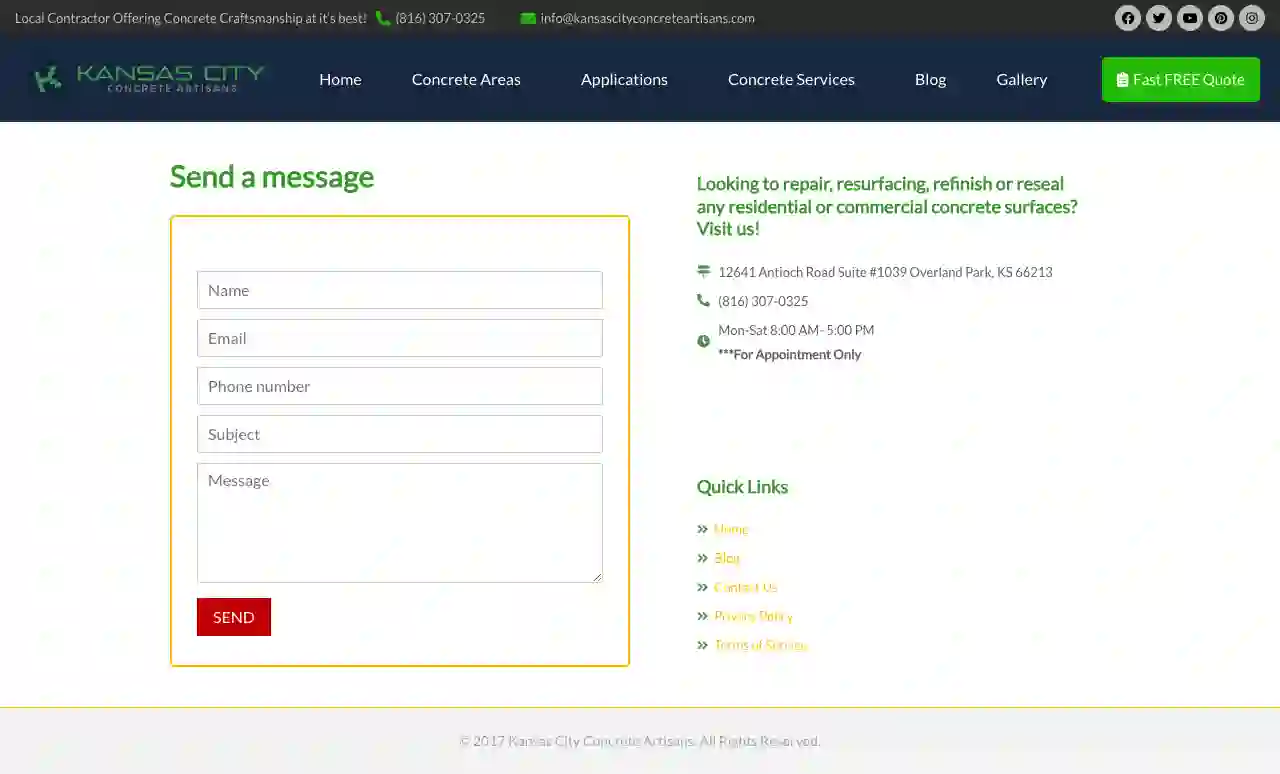Click the Kansas City Concrete Artisans logo
Viewport: 1280px width, 774px height.
[149, 79]
